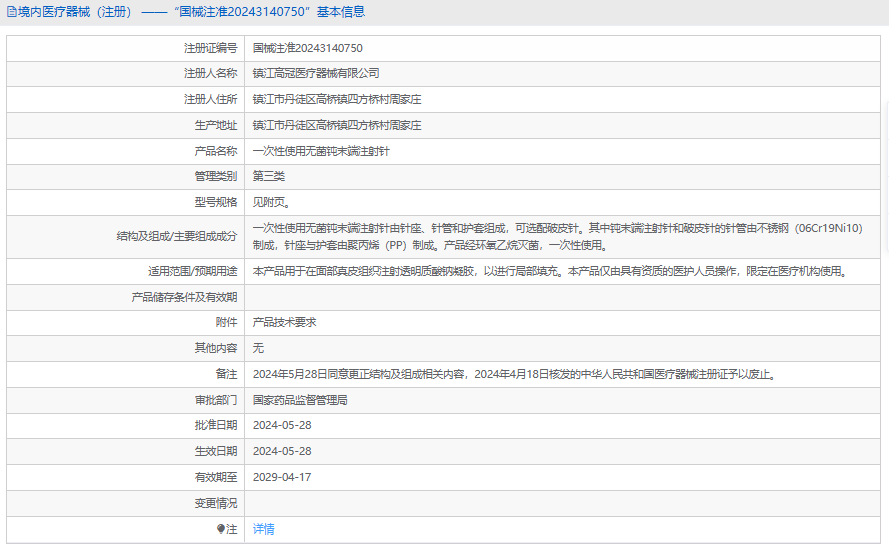The image size is (889, 549).
Task: Click the 变更情况 label
Action: tap(216, 504)
